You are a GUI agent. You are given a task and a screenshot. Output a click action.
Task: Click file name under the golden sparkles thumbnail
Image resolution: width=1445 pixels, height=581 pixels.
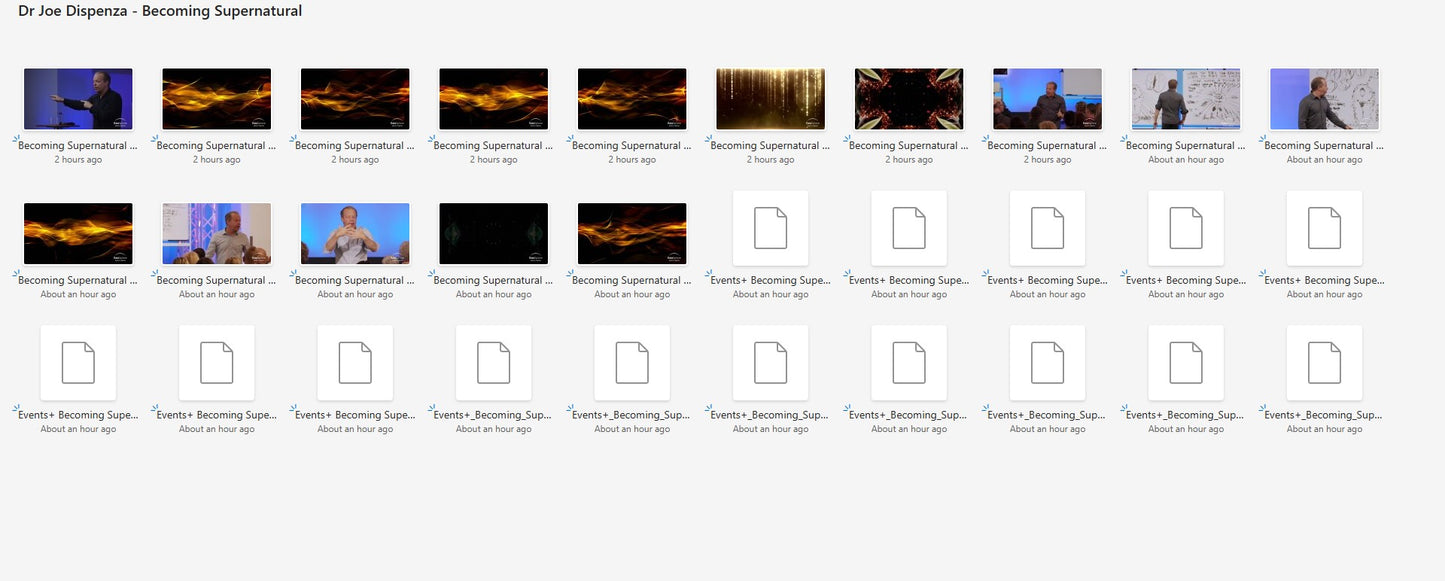tap(770, 146)
